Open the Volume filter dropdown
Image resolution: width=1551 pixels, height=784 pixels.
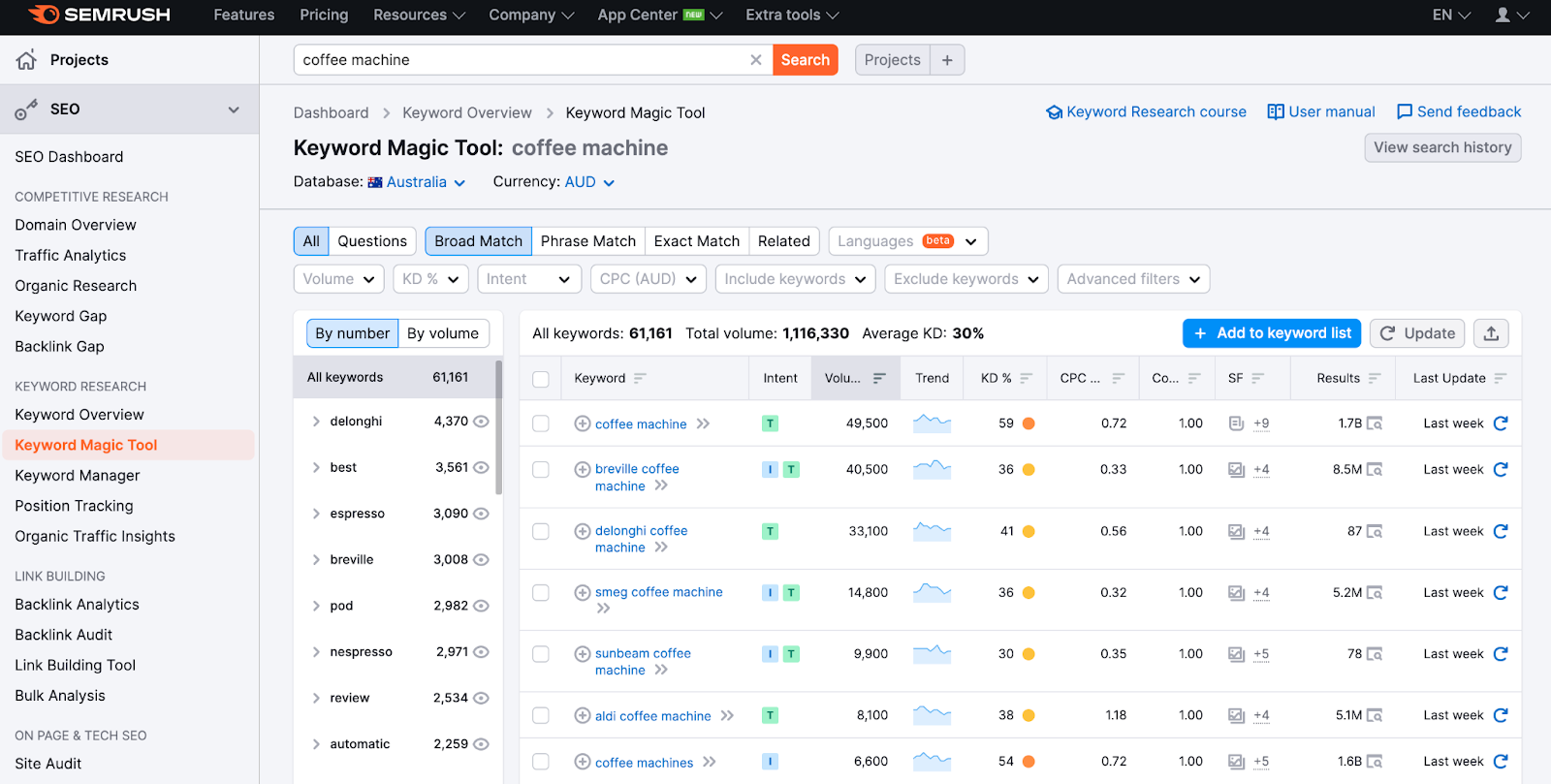338,279
